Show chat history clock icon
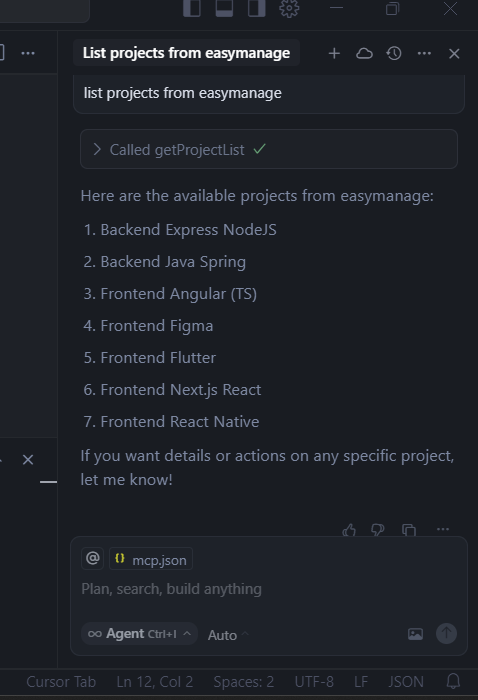The image size is (478, 700). point(394,54)
